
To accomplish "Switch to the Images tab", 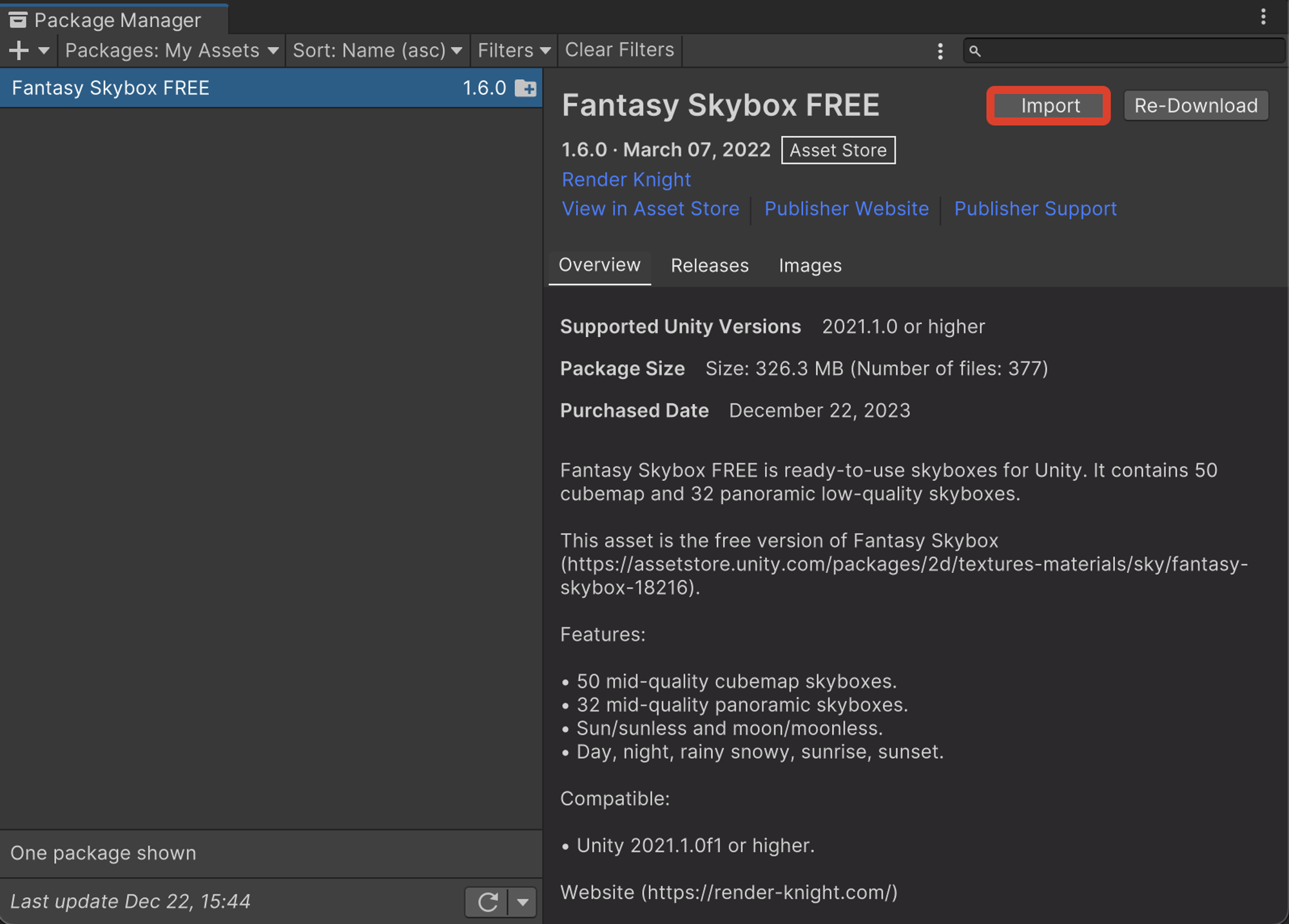I will [x=810, y=265].
